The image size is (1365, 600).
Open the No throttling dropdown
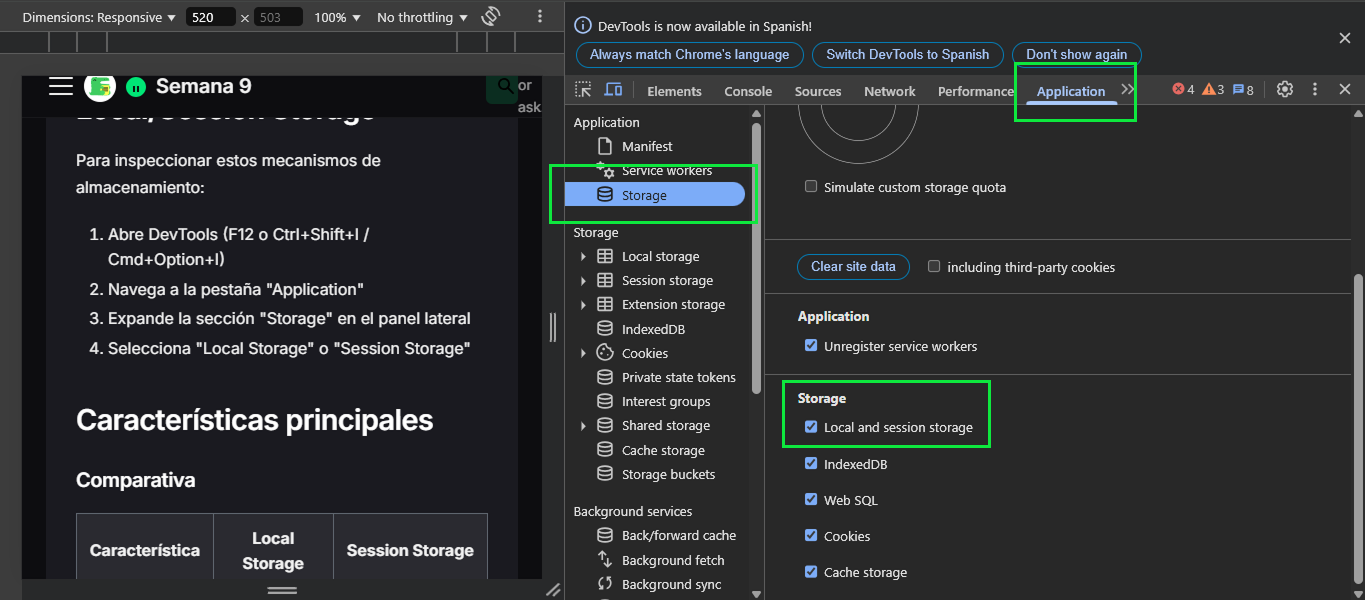click(421, 18)
